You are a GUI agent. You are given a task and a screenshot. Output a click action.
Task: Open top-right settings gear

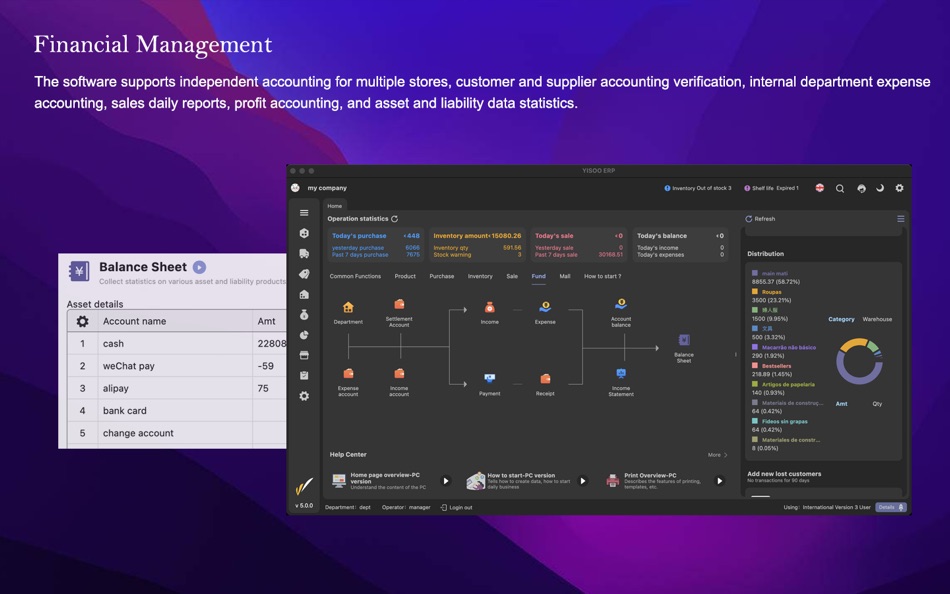(x=900, y=188)
